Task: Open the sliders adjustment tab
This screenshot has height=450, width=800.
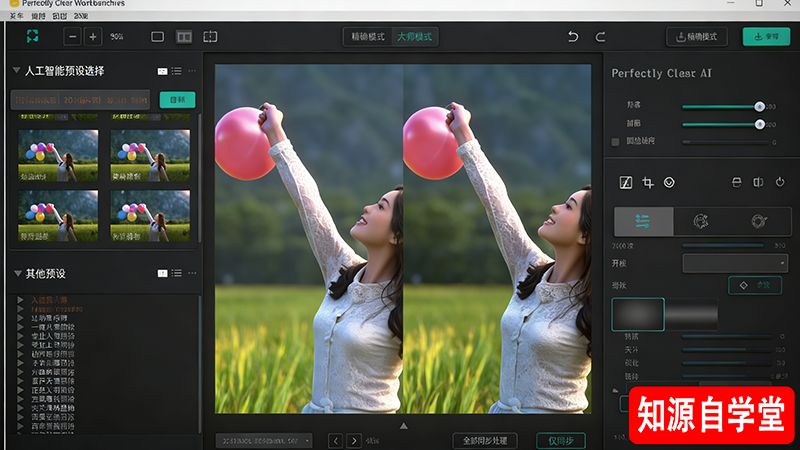Action: tap(642, 221)
